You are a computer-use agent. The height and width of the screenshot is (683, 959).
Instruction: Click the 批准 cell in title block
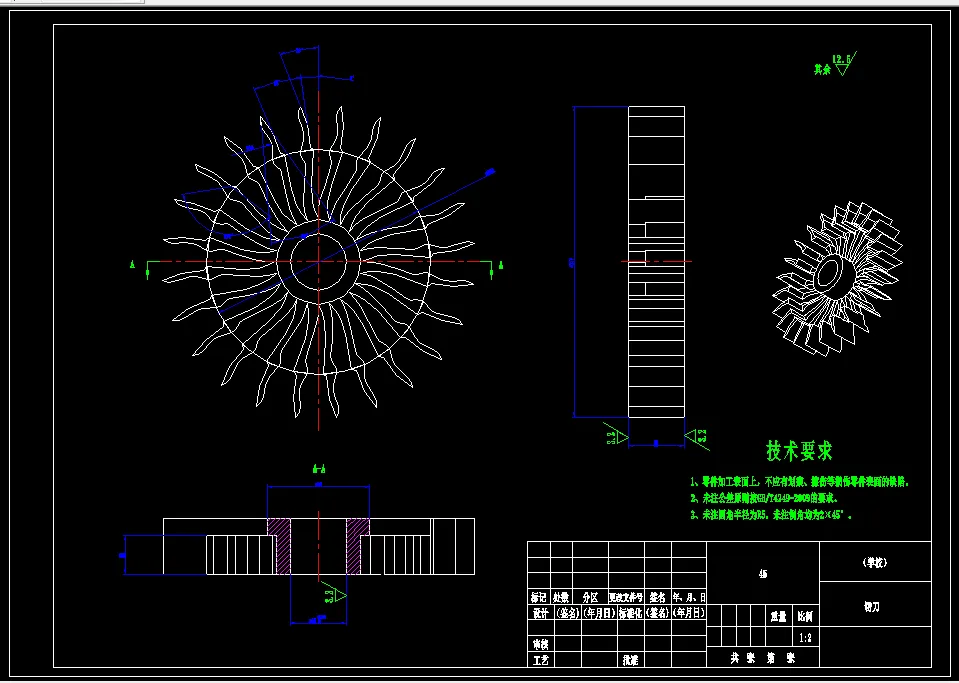(631, 660)
